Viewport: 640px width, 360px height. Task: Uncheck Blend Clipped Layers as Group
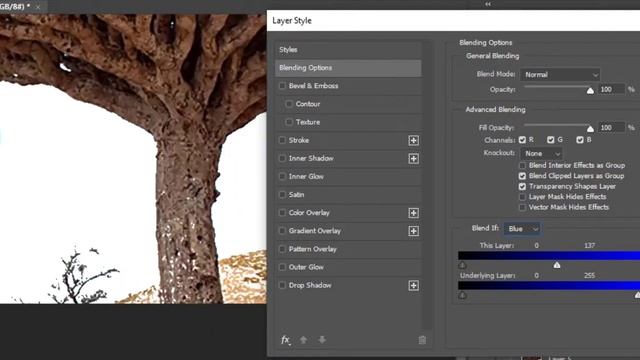coord(522,176)
